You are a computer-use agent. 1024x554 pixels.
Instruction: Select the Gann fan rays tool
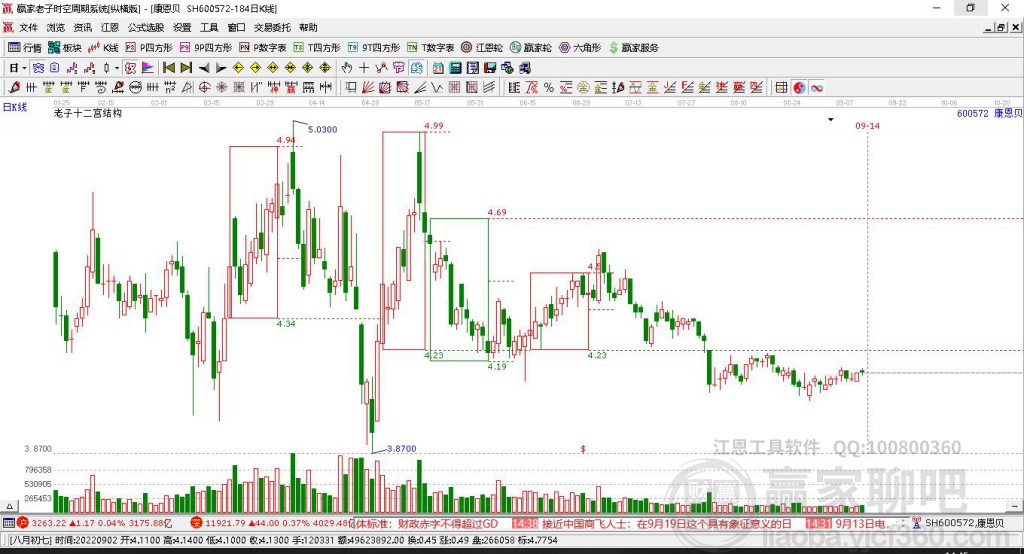point(367,88)
